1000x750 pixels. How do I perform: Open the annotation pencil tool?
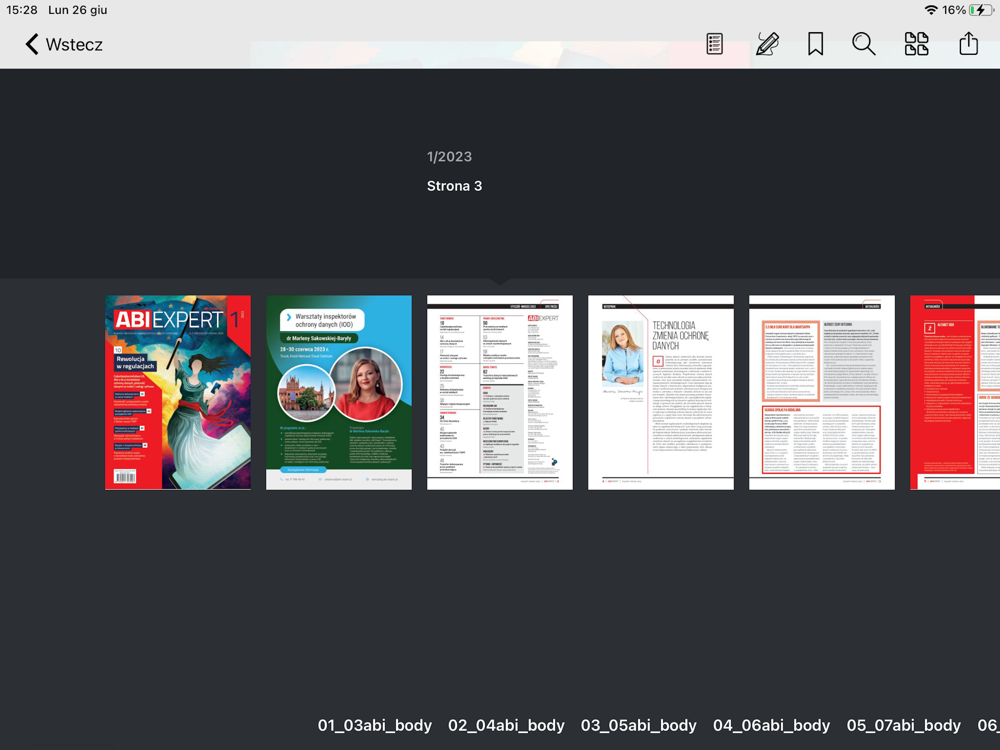pyautogui.click(x=767, y=44)
